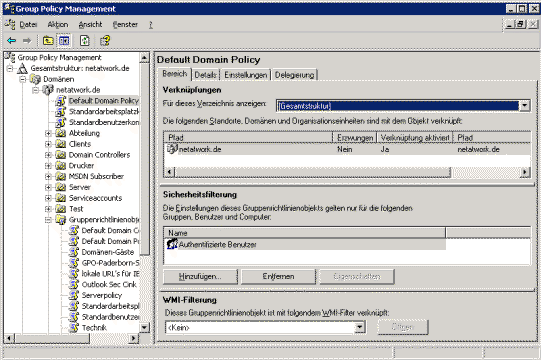Screen dimensions: 541x360
Task: Select the Gesamtstruktur: netatwork.de forest icon
Action: click(x=22, y=68)
